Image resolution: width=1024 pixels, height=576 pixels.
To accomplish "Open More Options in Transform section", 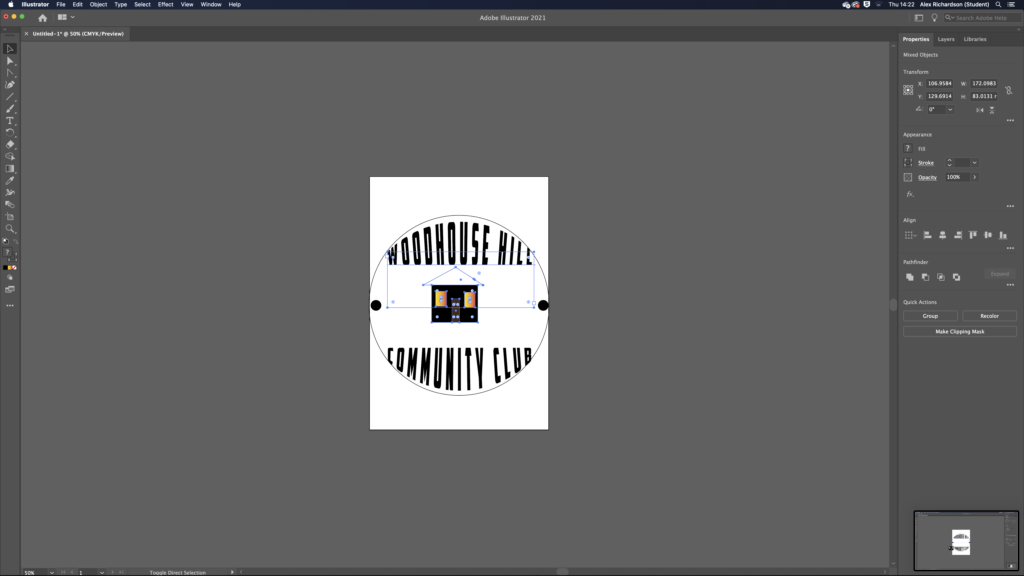I will tap(1010, 120).
